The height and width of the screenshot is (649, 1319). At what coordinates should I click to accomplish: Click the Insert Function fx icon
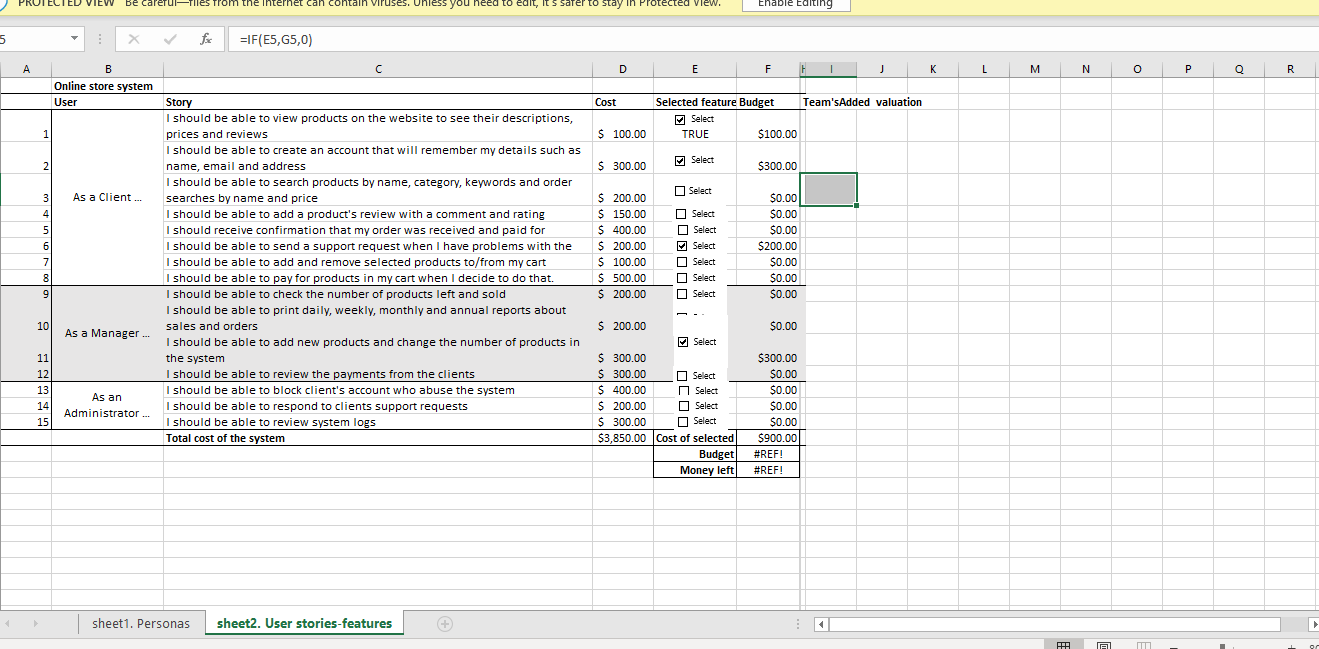(x=205, y=39)
